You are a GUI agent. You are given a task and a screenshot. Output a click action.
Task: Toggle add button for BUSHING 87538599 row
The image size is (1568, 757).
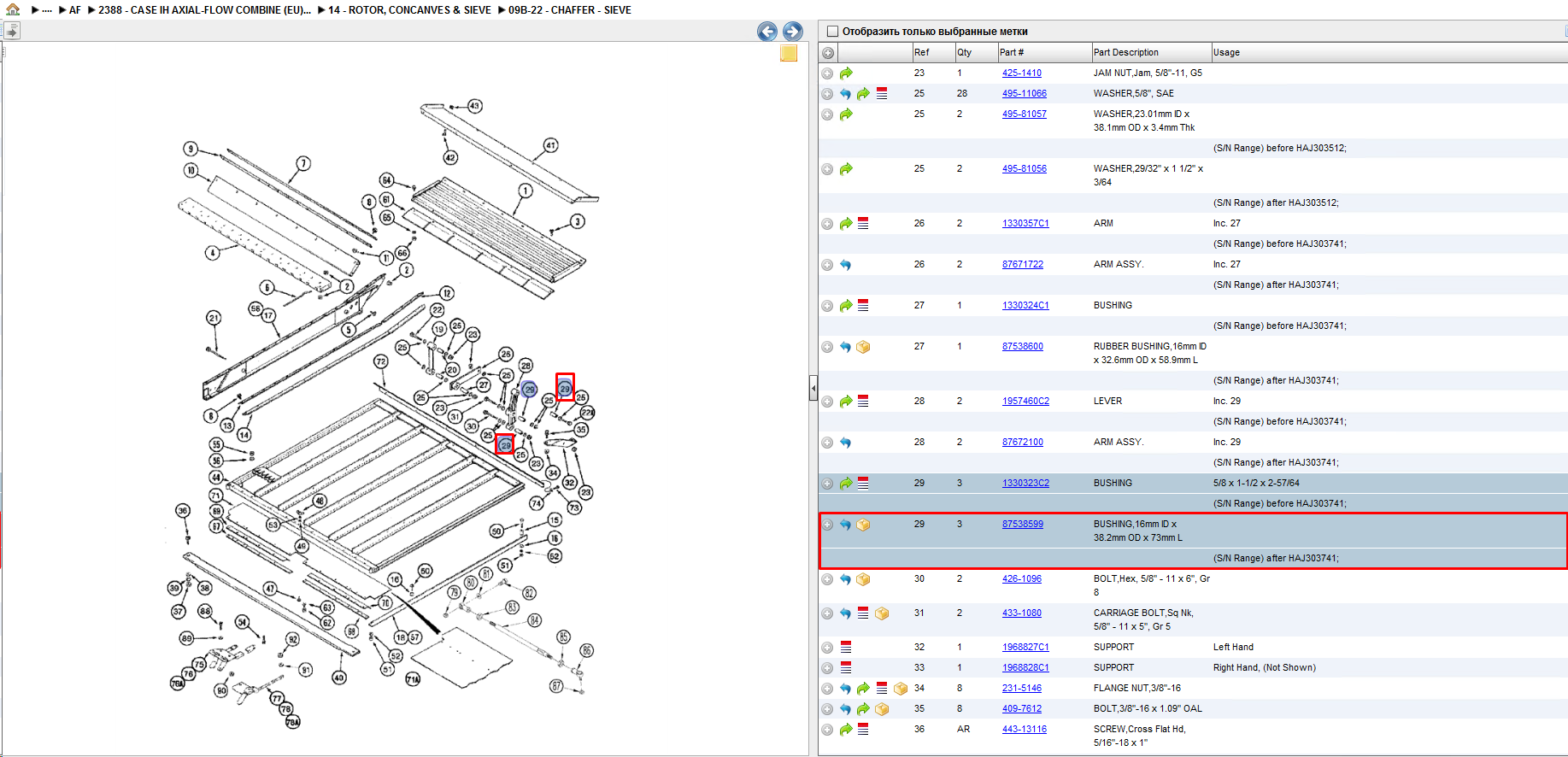coord(827,525)
